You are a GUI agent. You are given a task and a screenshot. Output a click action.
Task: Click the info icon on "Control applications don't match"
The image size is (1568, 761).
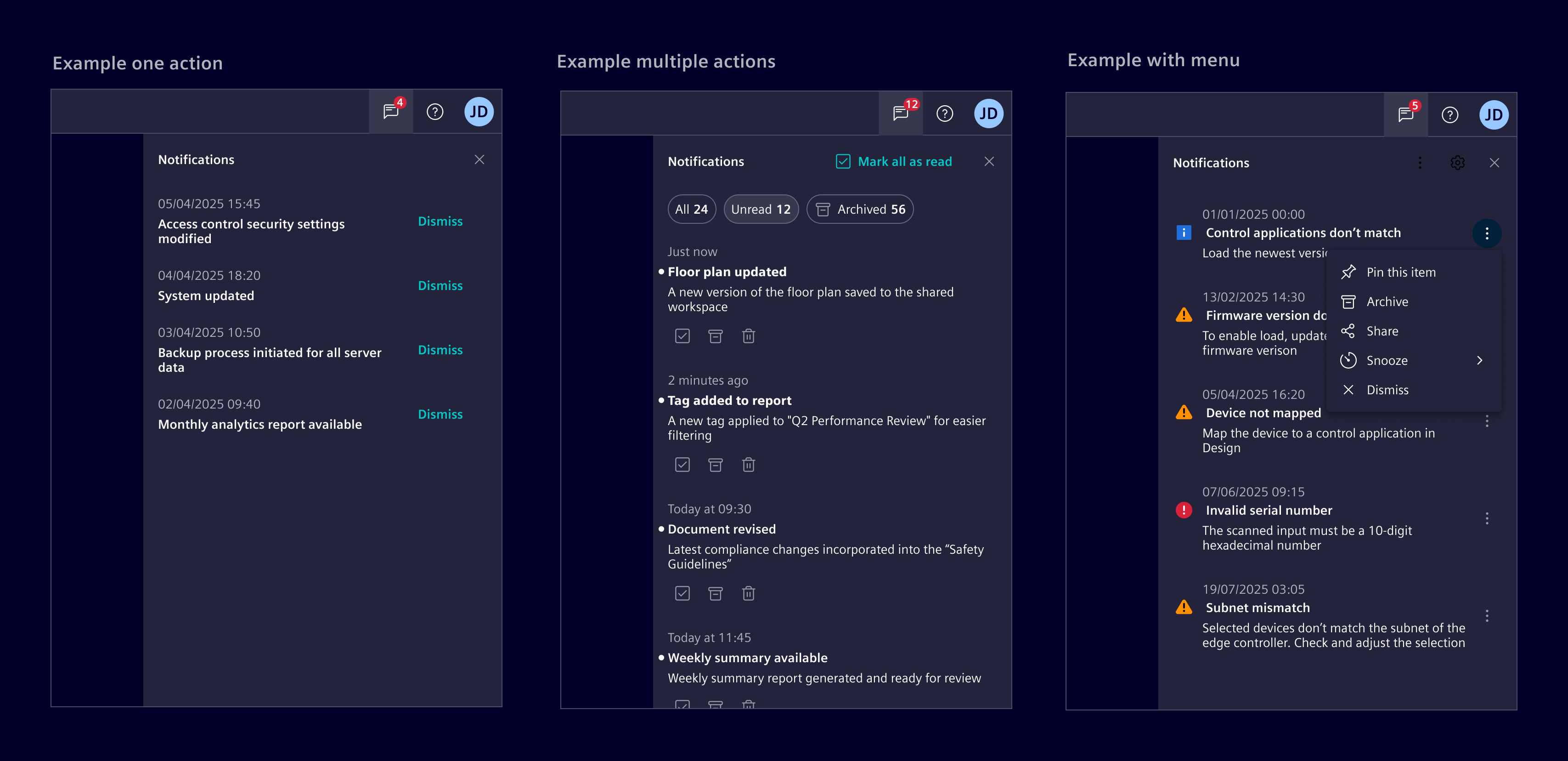[x=1183, y=233]
